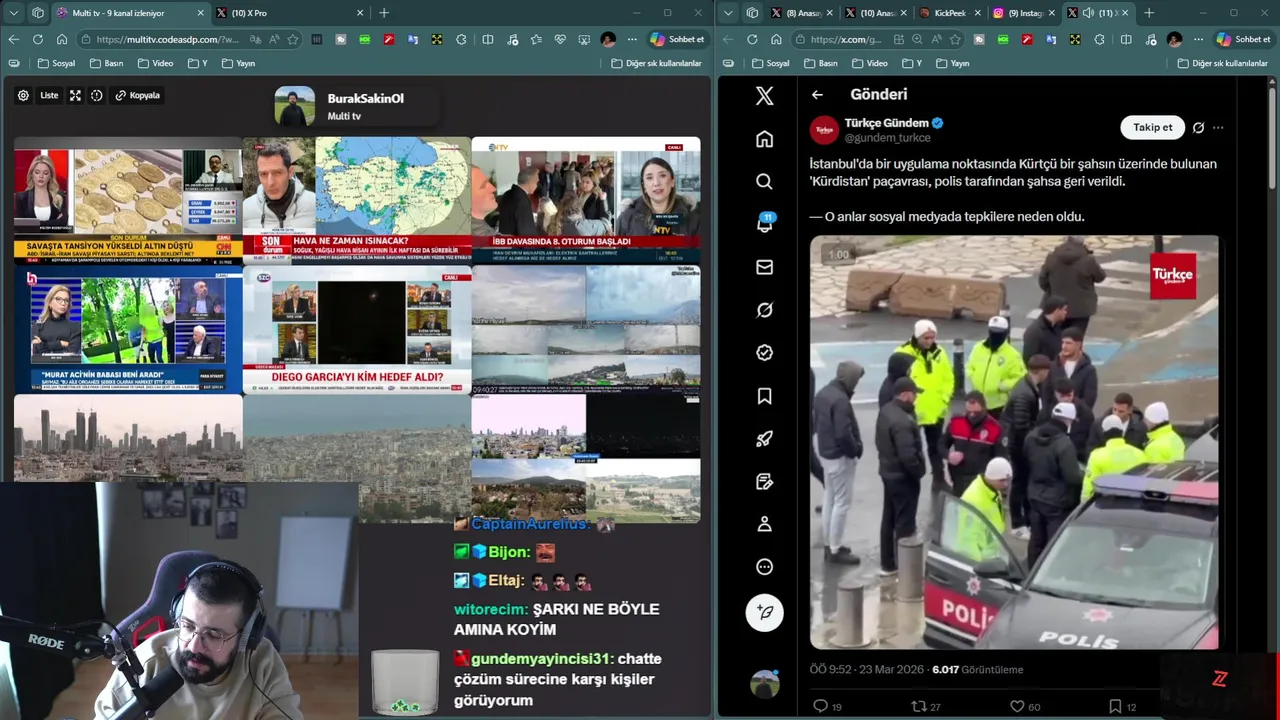Open the Türkçe Gündem profile name
Screen dimensions: 1280x720
point(886,123)
